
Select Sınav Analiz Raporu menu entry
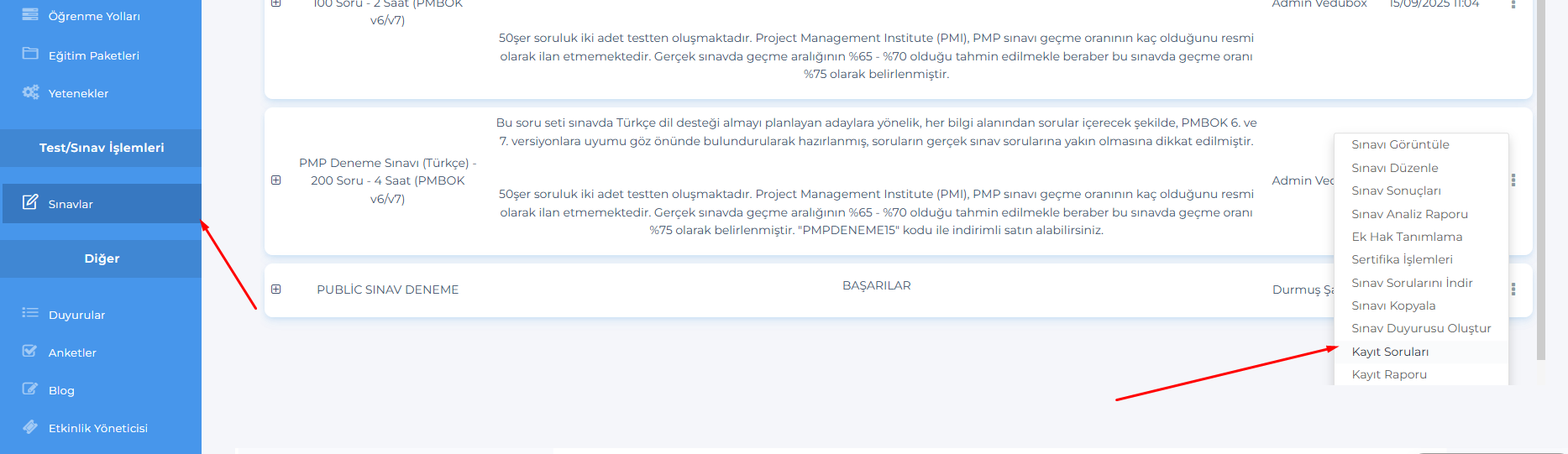pyautogui.click(x=1409, y=214)
